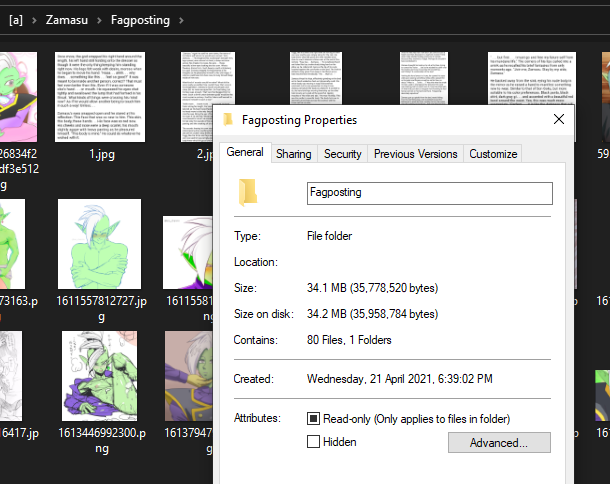Switch to the Sharing tab
Screen dimensions: 610x484
(294, 154)
